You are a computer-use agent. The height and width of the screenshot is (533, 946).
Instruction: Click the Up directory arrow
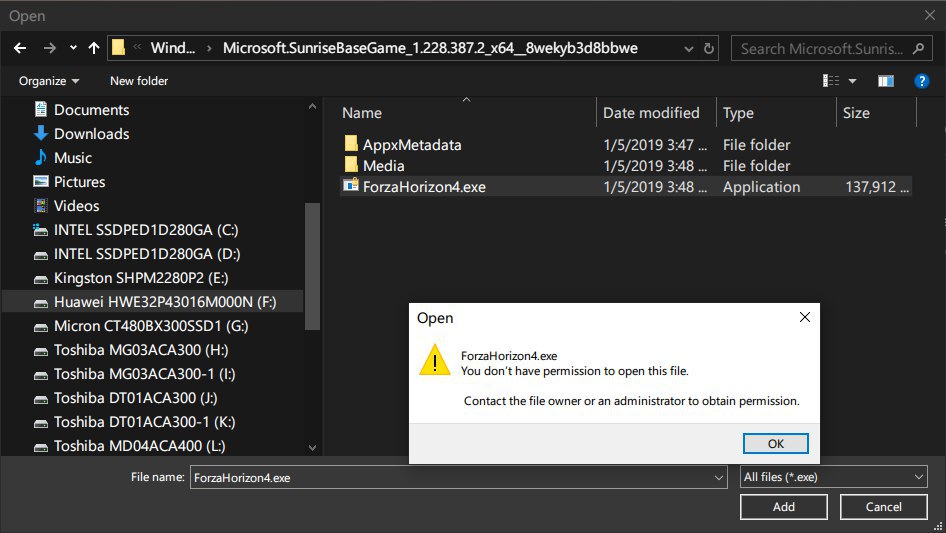pyautogui.click(x=94, y=48)
